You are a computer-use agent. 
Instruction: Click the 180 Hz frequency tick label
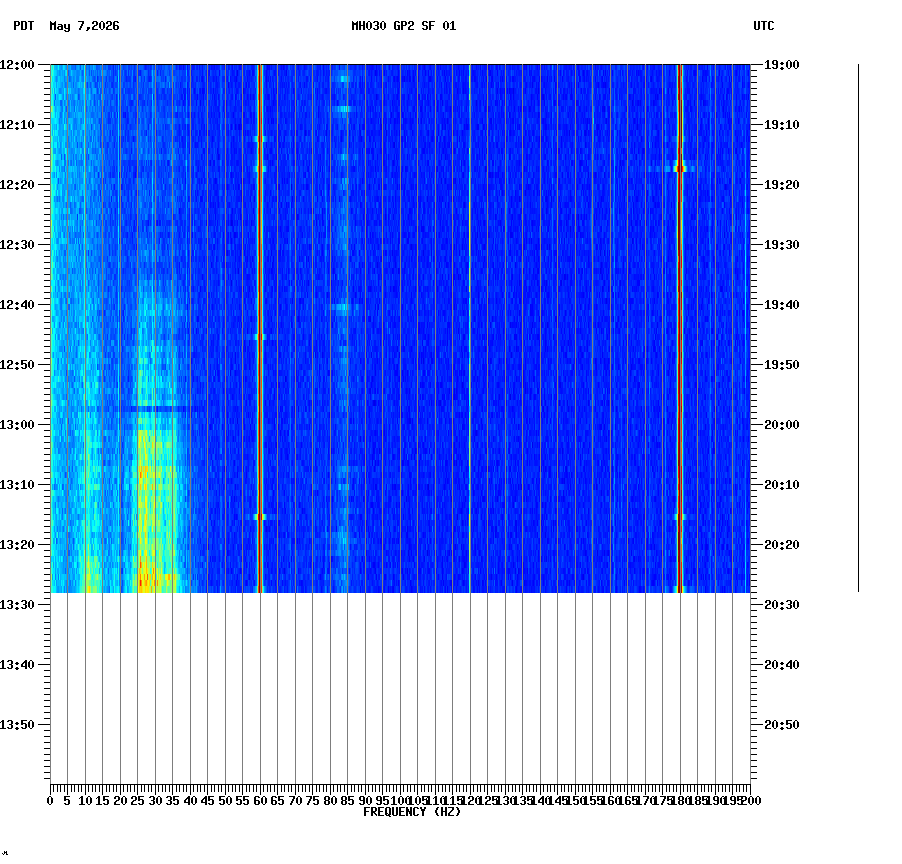click(x=680, y=801)
